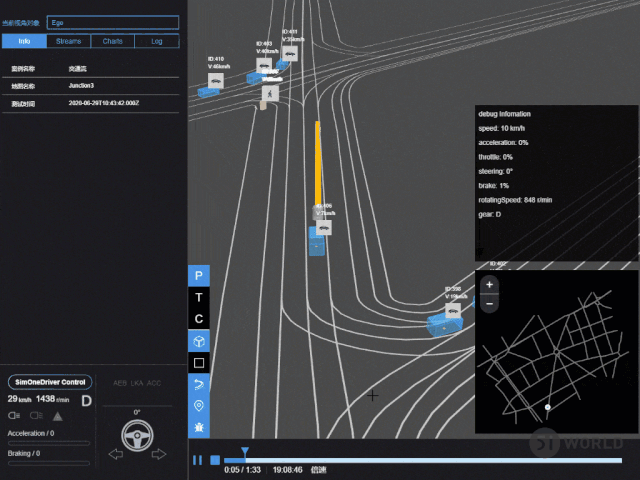Toggle the bug debug information icon
640x480 pixels.
coord(199,428)
